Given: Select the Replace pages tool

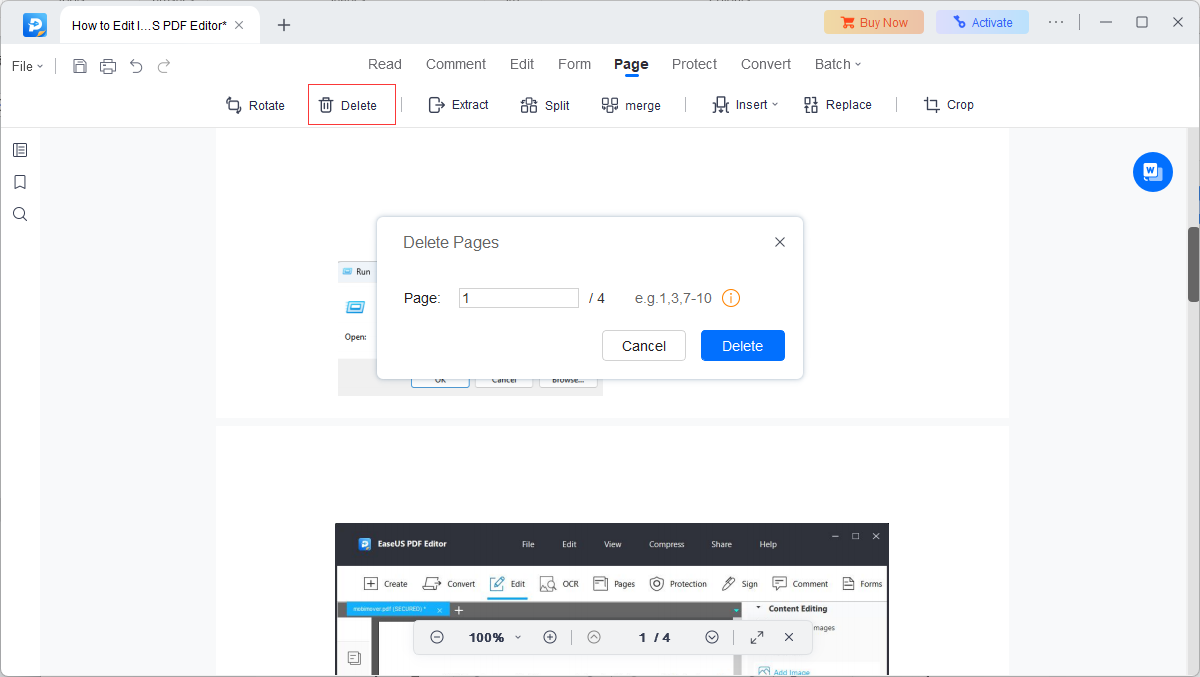Looking at the screenshot, I should pos(837,104).
